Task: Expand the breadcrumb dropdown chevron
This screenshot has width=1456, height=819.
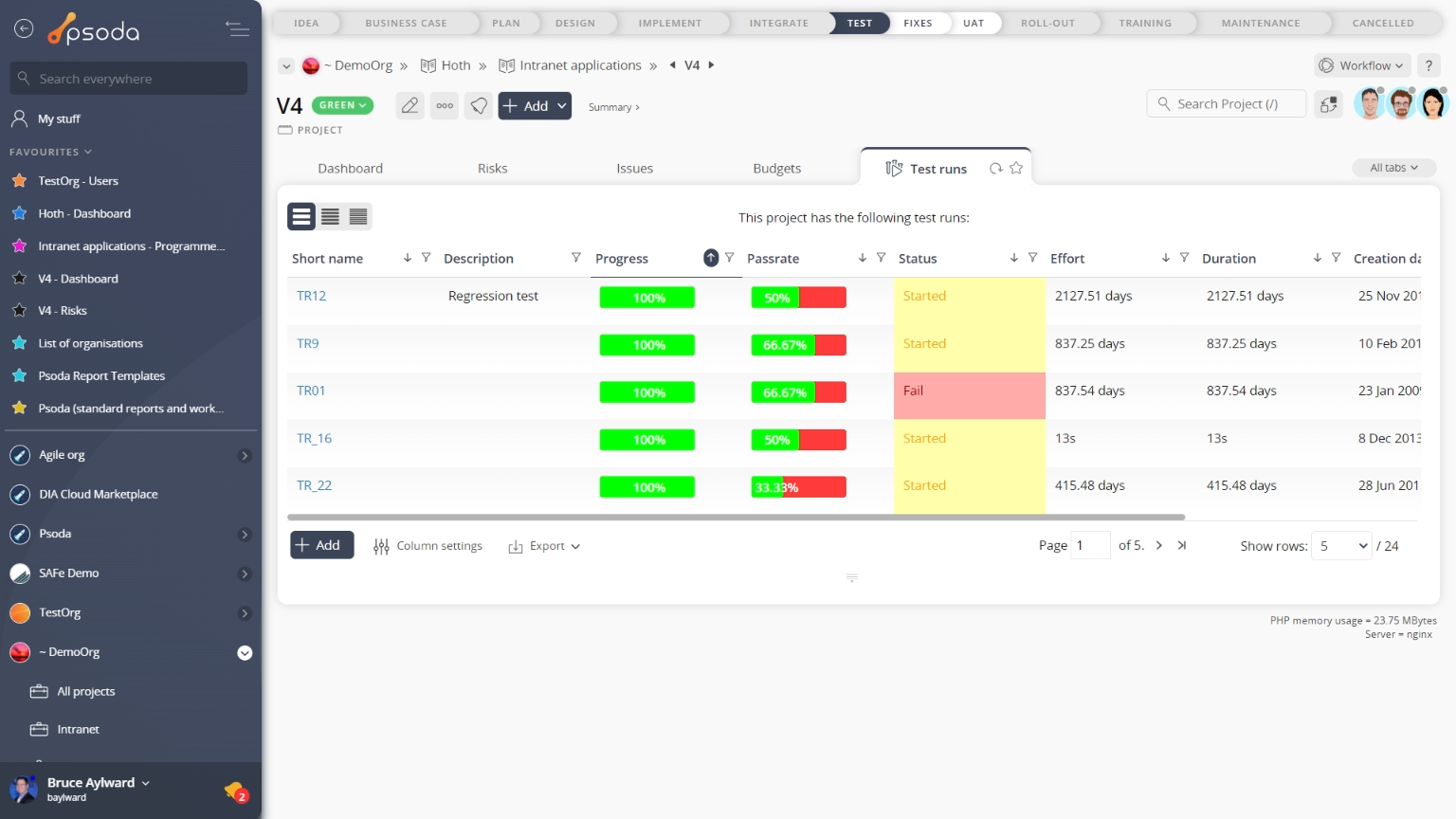Action: tap(286, 66)
